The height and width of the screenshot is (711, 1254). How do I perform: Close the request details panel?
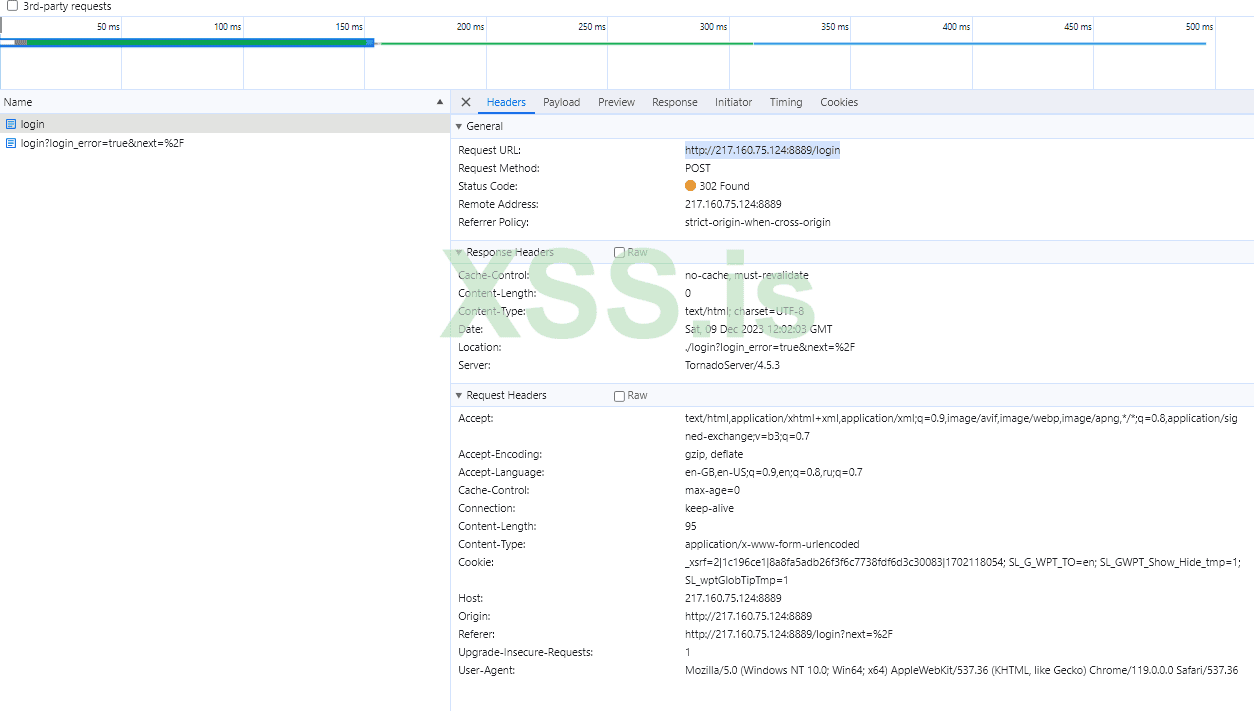[x=466, y=102]
